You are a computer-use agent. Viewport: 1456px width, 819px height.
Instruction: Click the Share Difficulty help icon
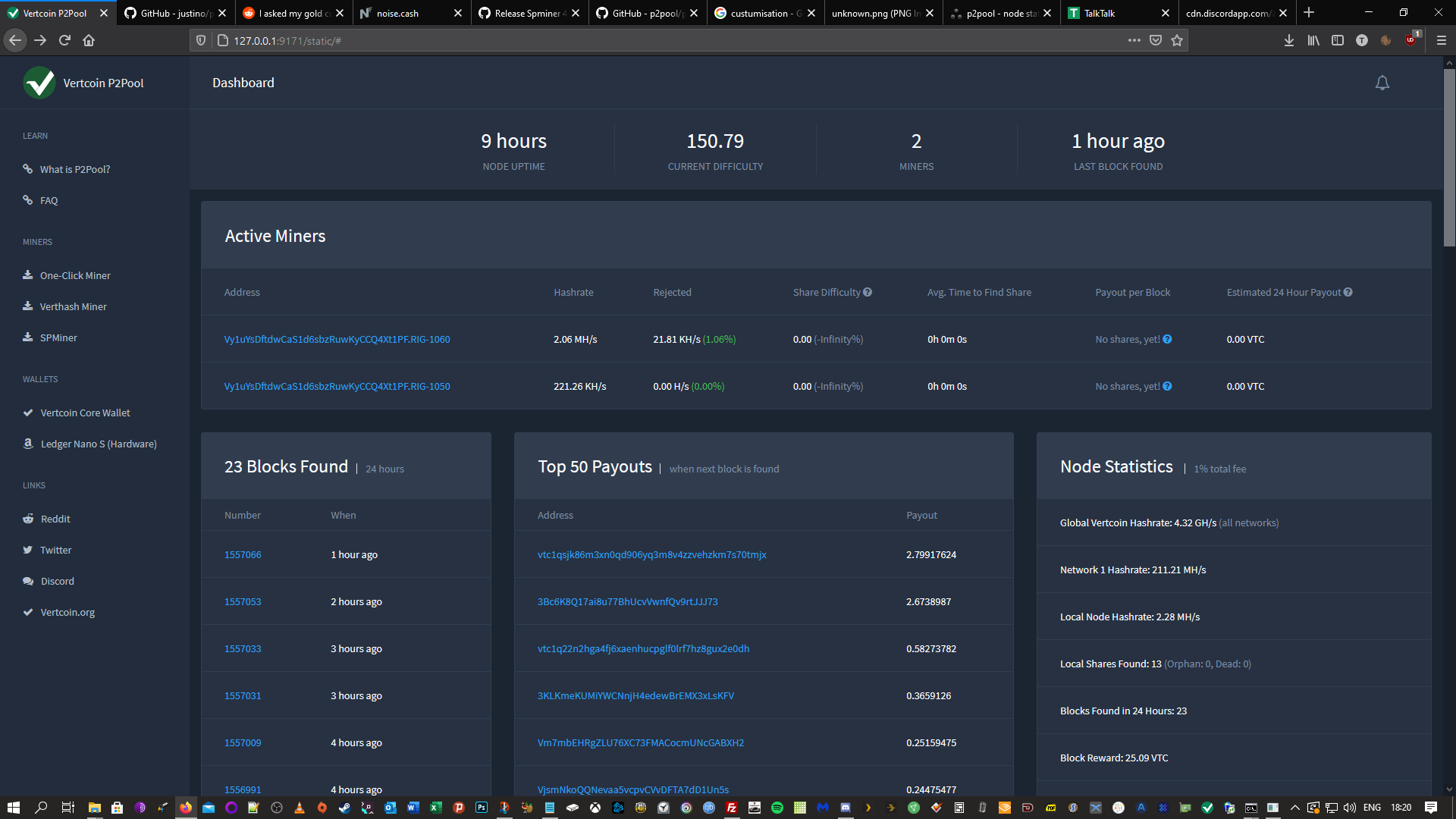click(868, 292)
